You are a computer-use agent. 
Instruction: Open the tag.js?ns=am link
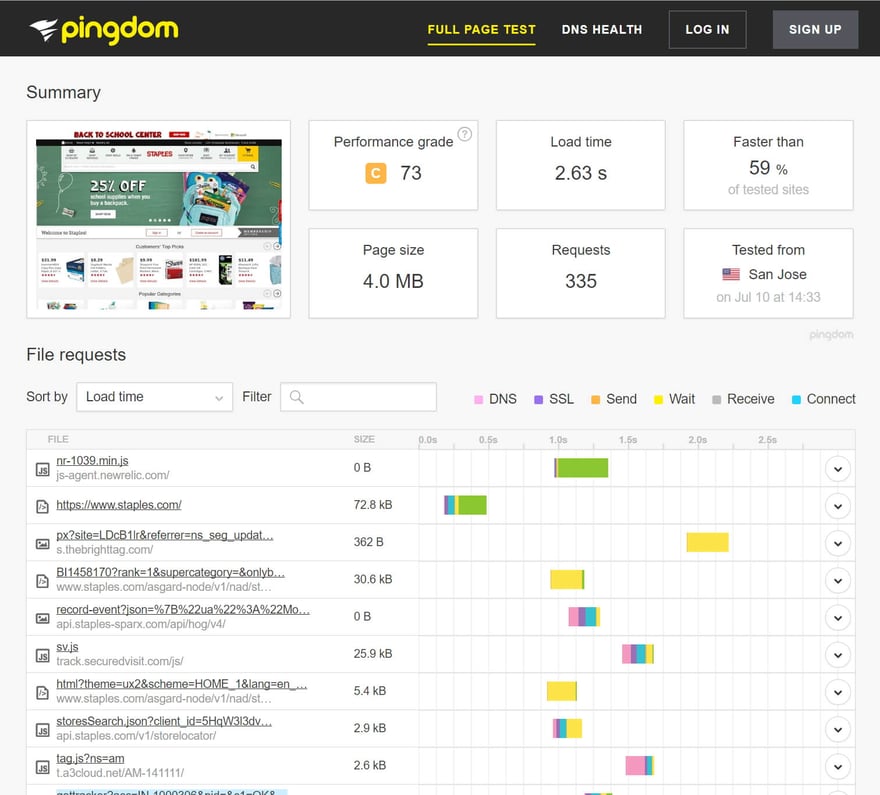tap(90, 759)
